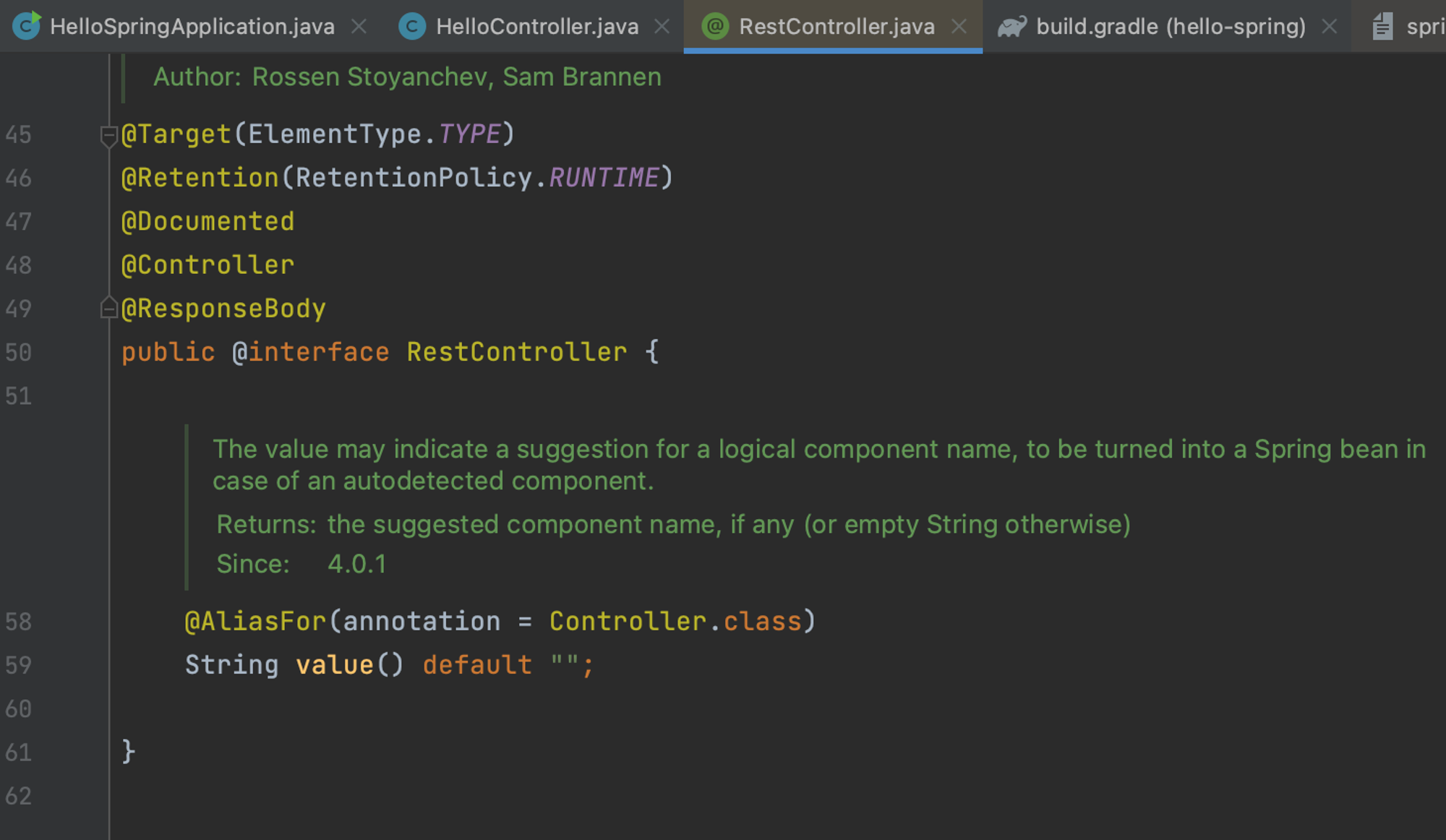The image size is (1446, 840).
Task: Click the HelloController class file icon
Action: pyautogui.click(x=412, y=27)
